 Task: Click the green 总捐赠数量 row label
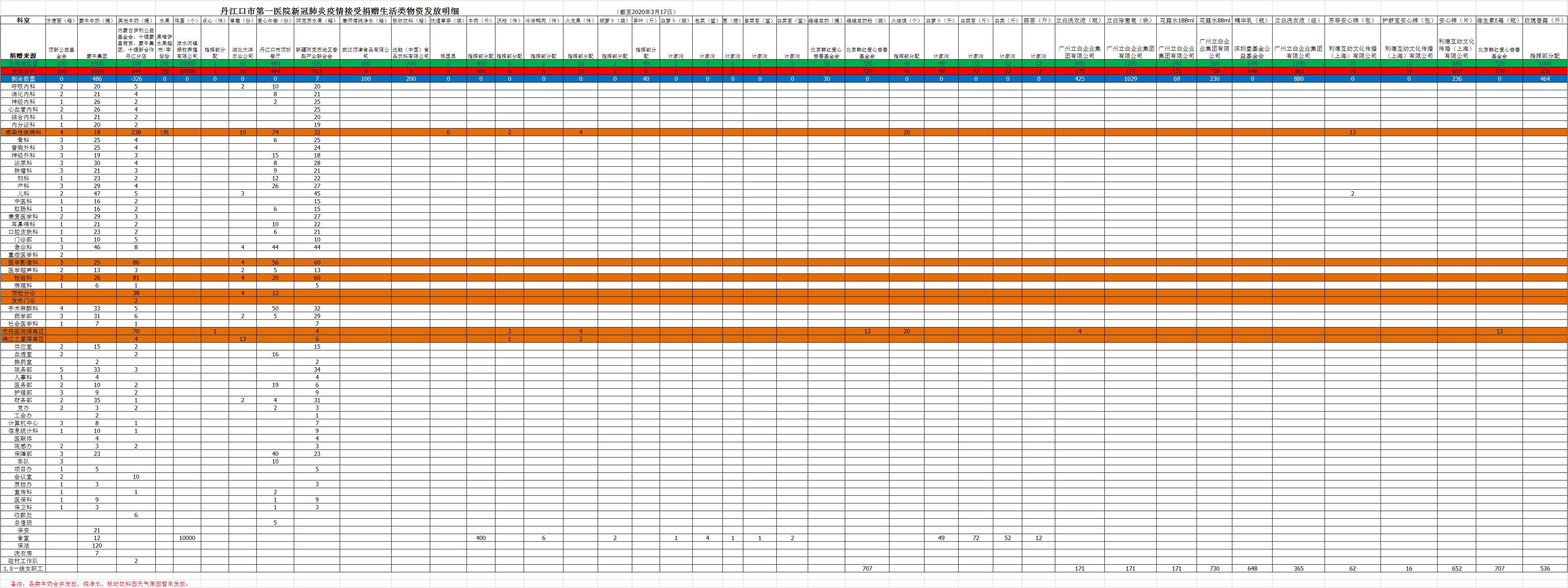click(x=23, y=63)
